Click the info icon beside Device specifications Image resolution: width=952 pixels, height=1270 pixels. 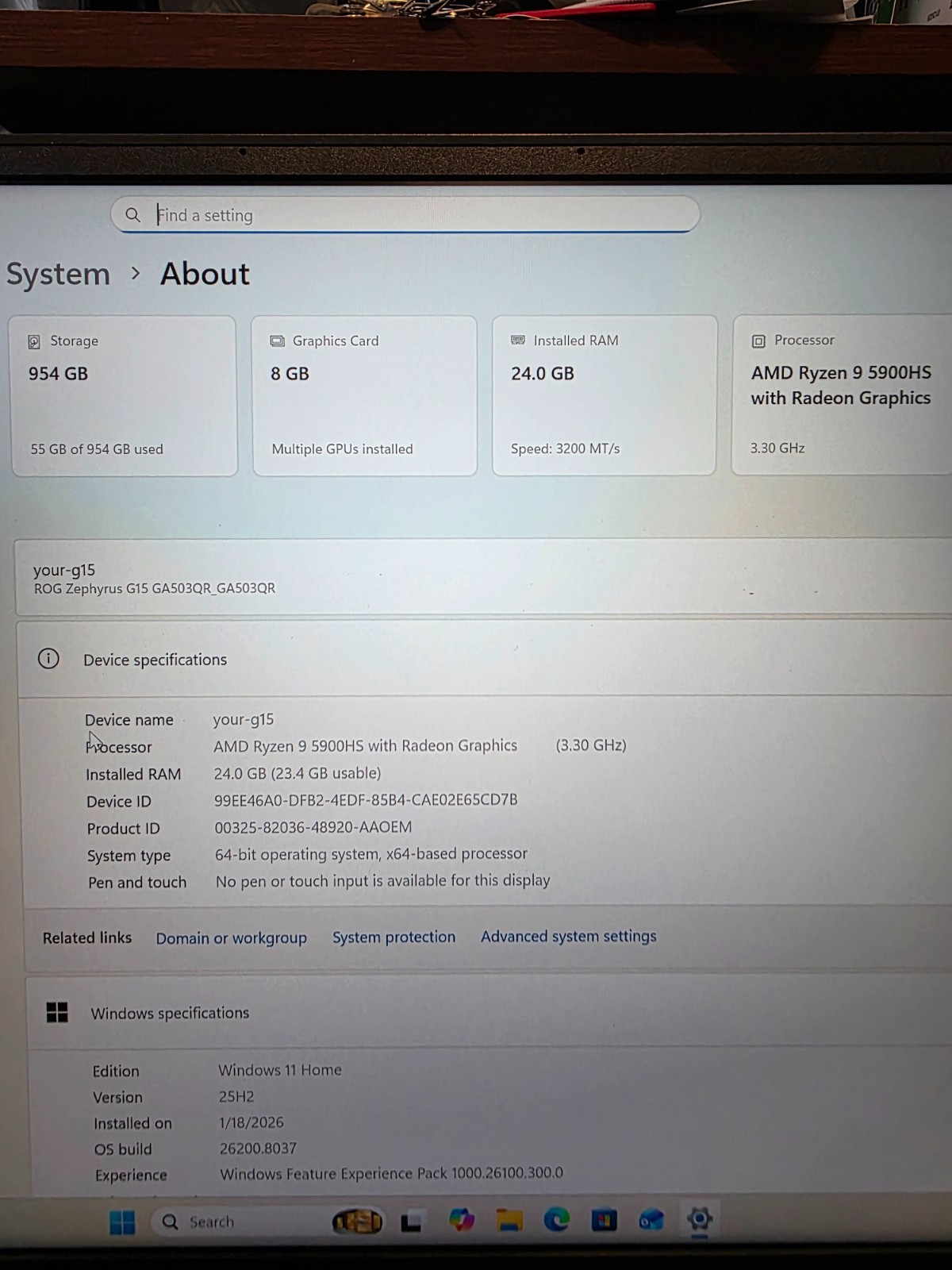48,659
